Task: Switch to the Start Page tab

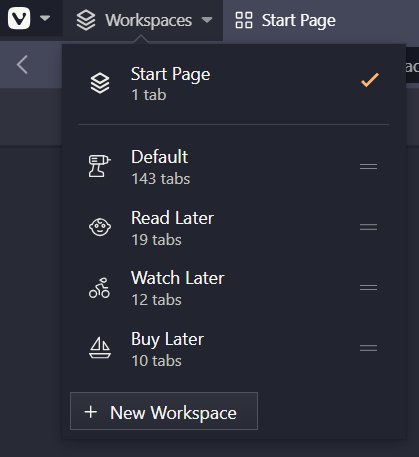Action: pyautogui.click(x=285, y=20)
